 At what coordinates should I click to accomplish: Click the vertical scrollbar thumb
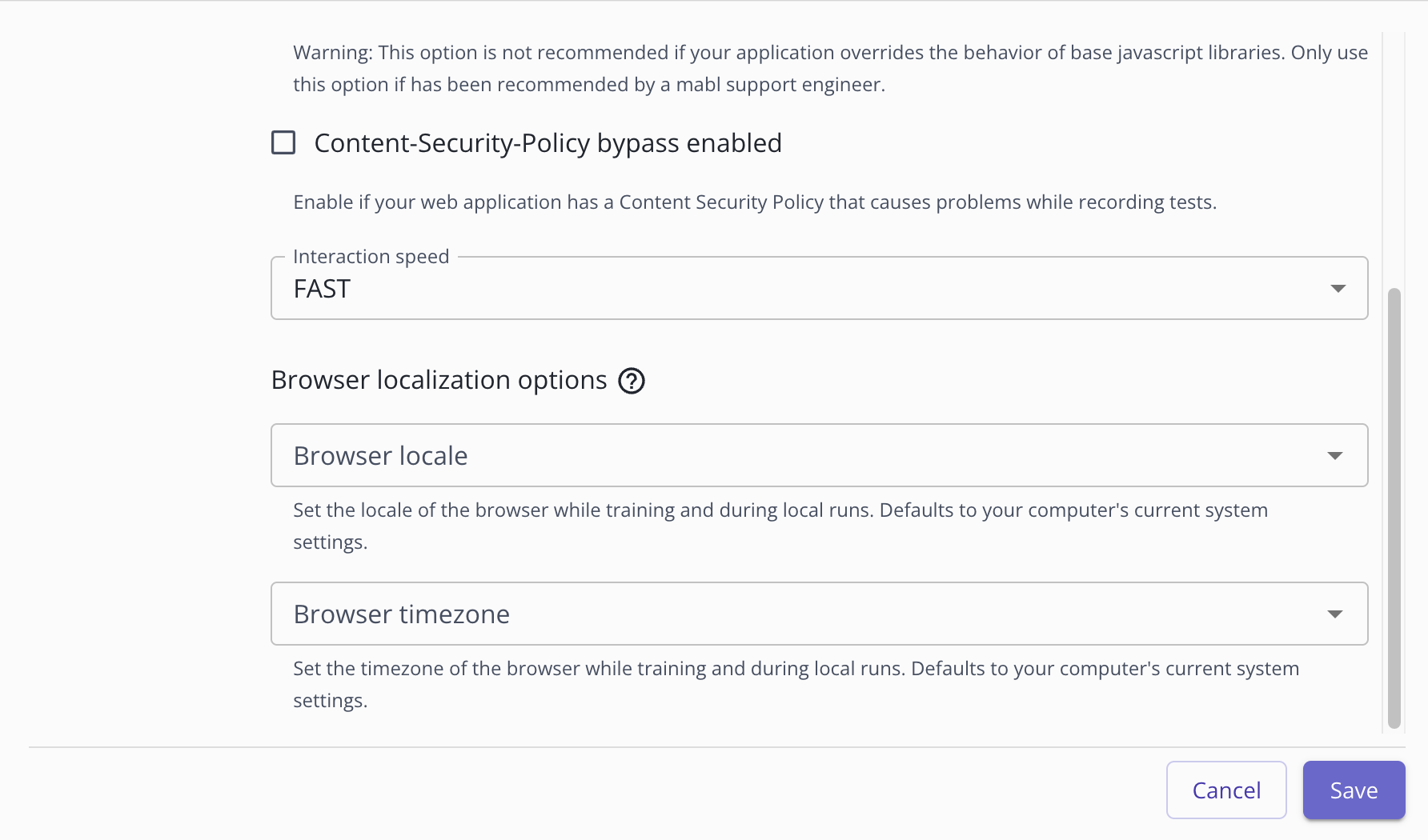point(1394,508)
